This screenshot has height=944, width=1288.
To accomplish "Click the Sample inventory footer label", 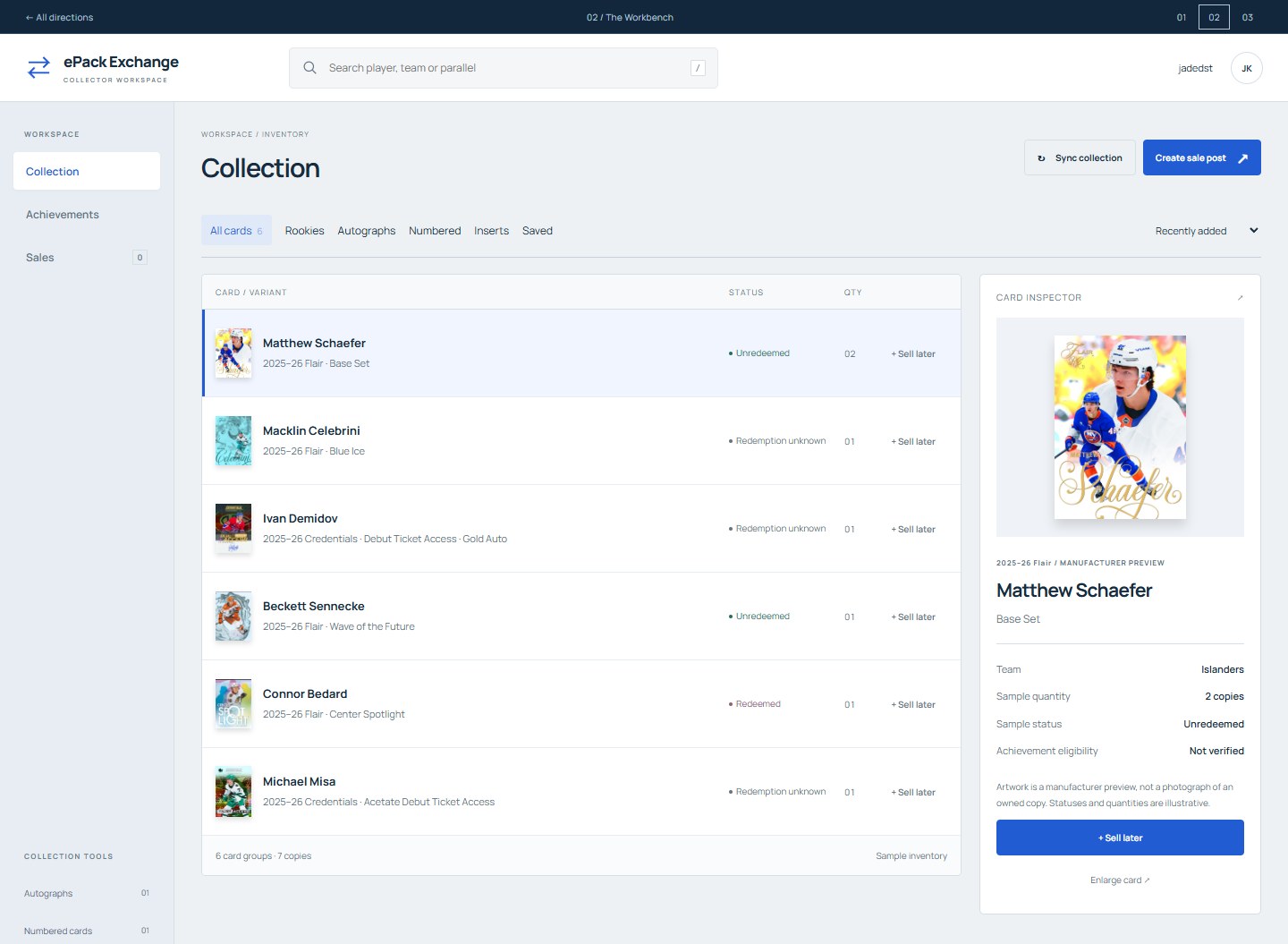I will [x=911, y=856].
